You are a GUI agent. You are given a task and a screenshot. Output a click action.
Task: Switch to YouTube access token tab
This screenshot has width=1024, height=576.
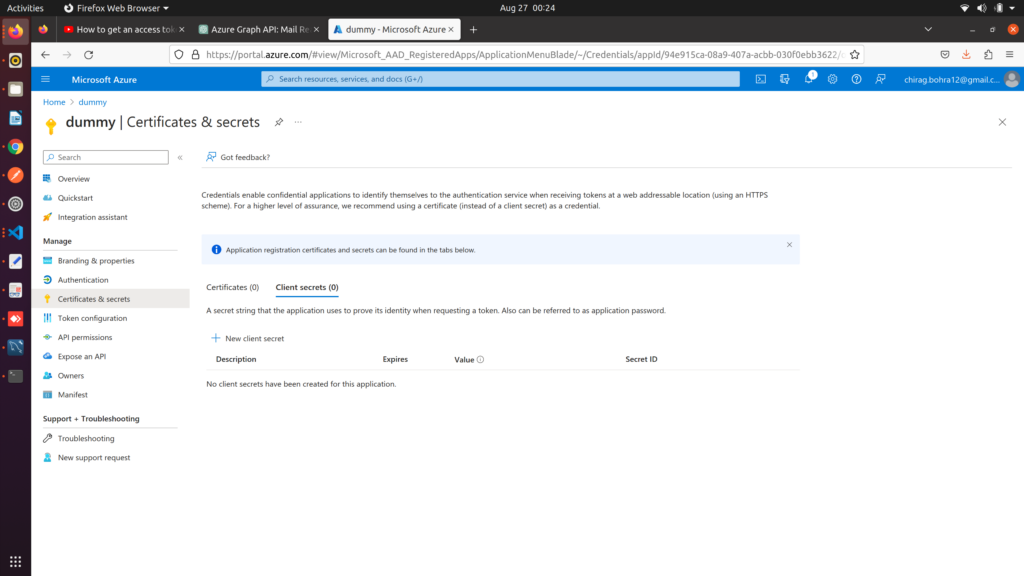tap(124, 29)
